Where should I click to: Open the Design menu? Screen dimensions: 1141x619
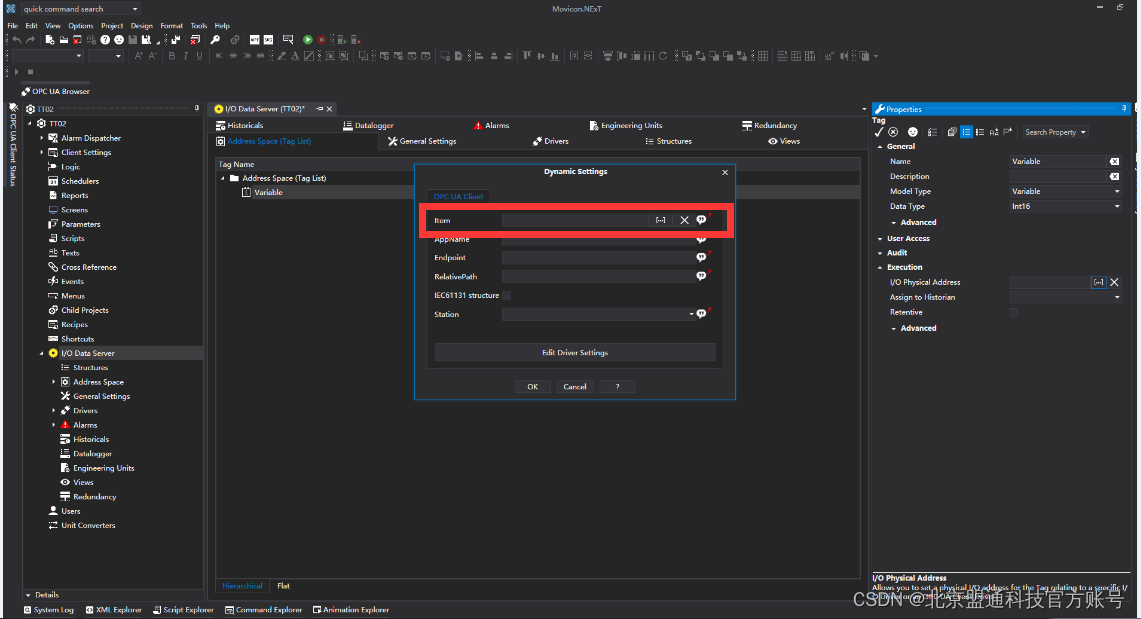point(142,25)
